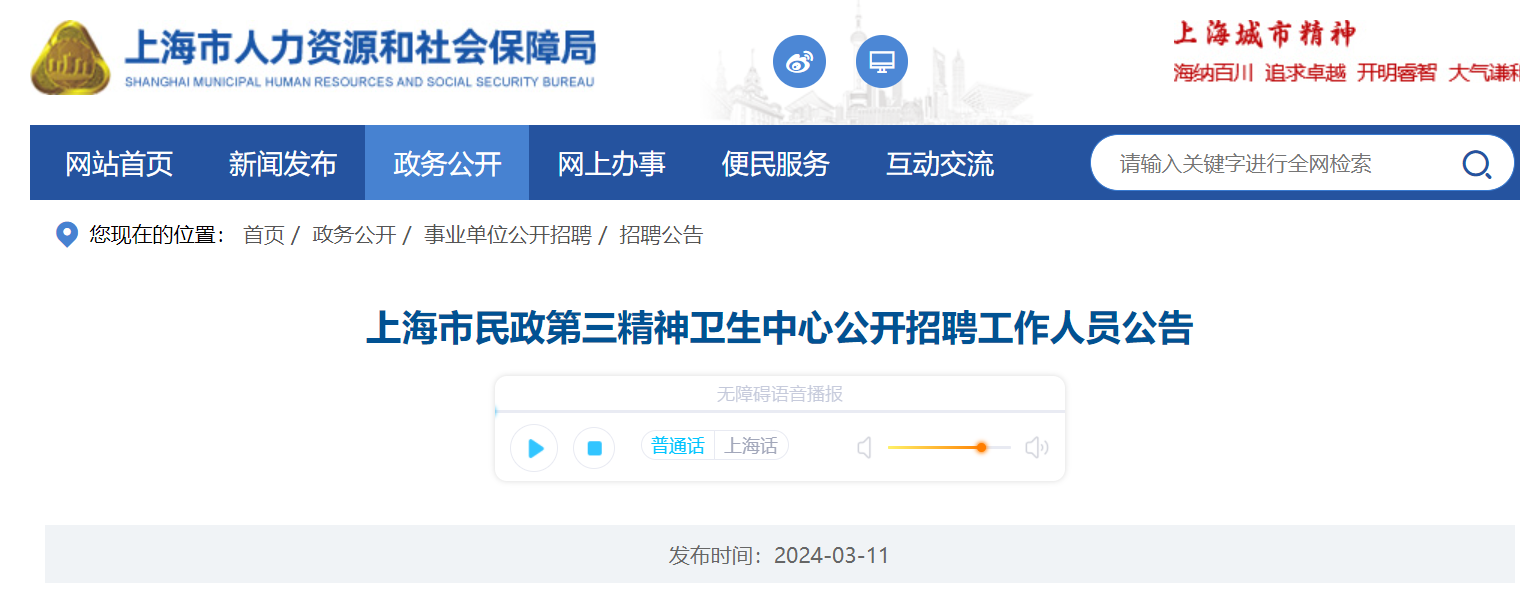Open the Weibo icon link
The width and height of the screenshot is (1520, 611).
click(x=799, y=62)
